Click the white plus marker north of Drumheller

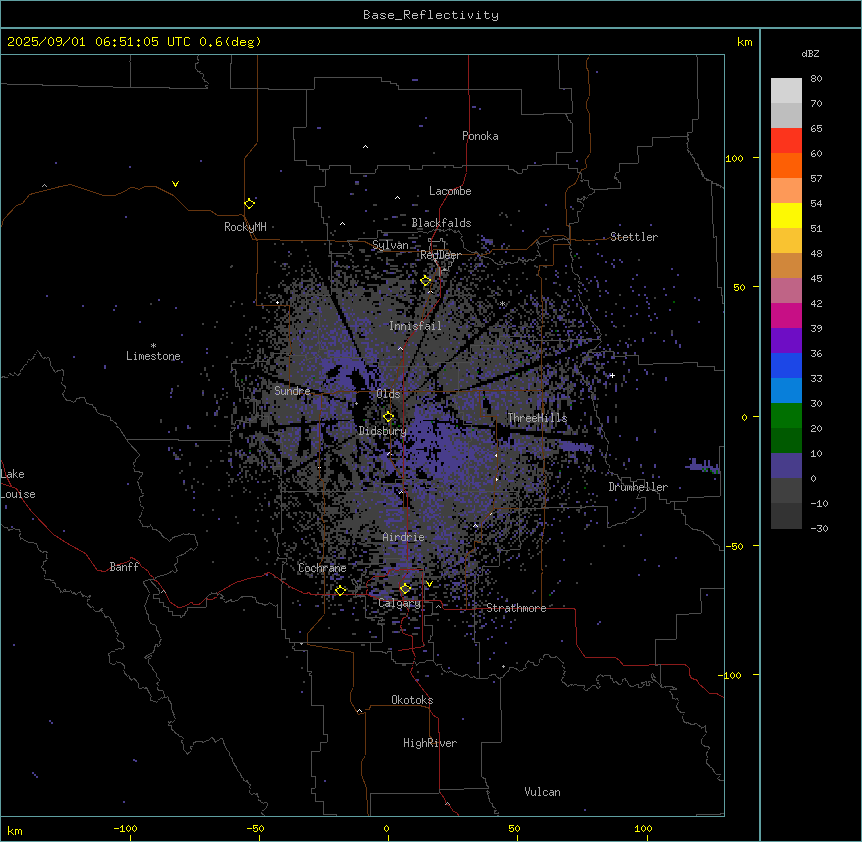pyautogui.click(x=612, y=375)
